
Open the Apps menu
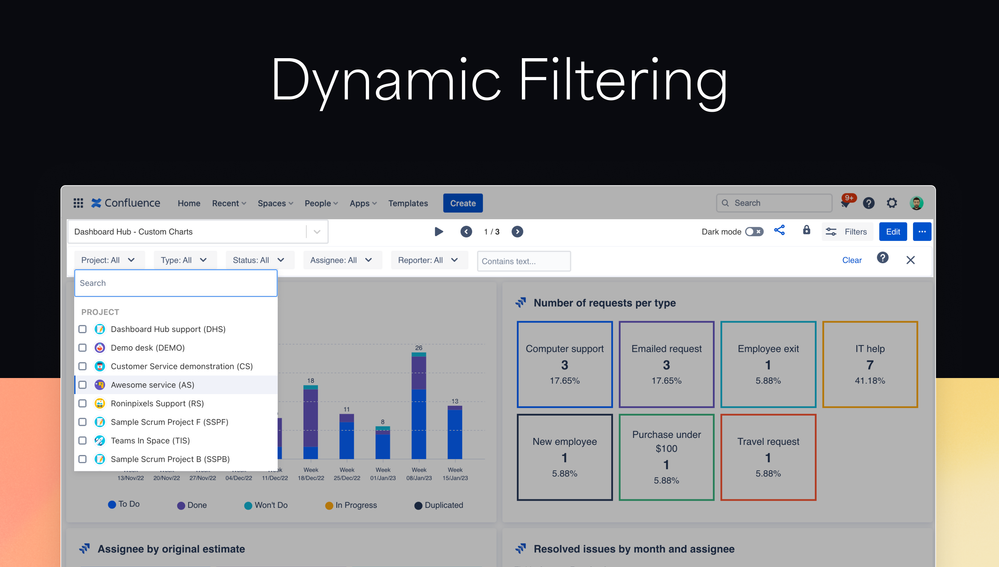(363, 203)
